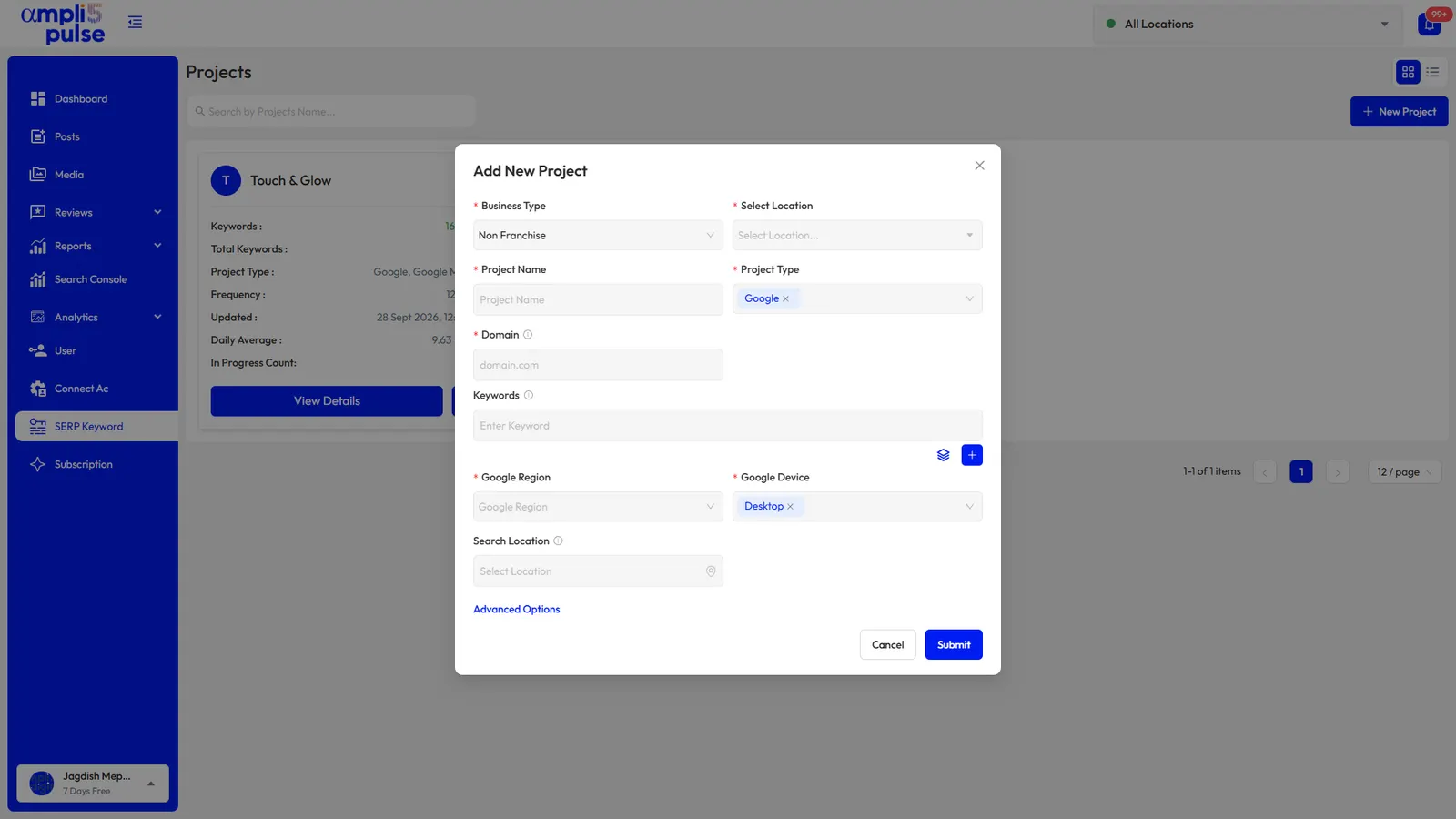Switch to grid view icon
This screenshot has width=1456, height=819.
1408,72
